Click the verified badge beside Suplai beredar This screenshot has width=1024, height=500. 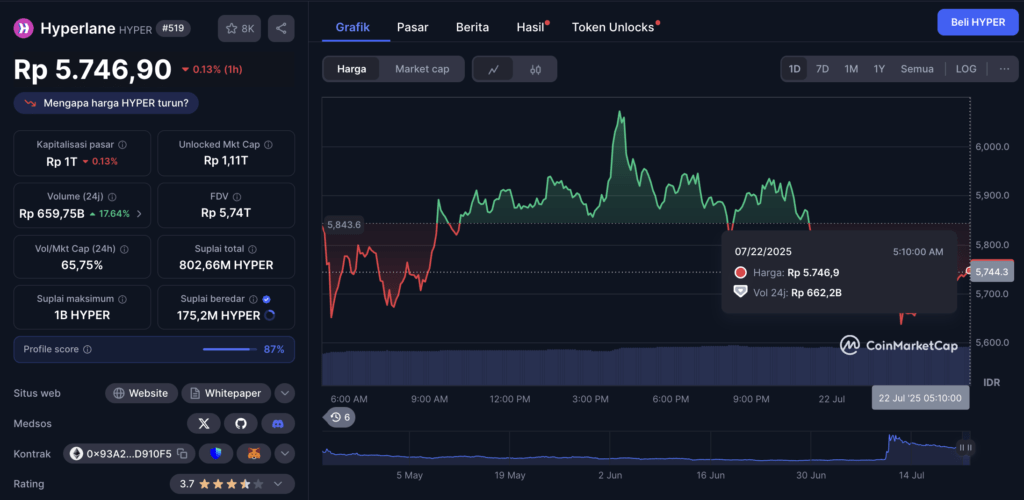(266, 299)
